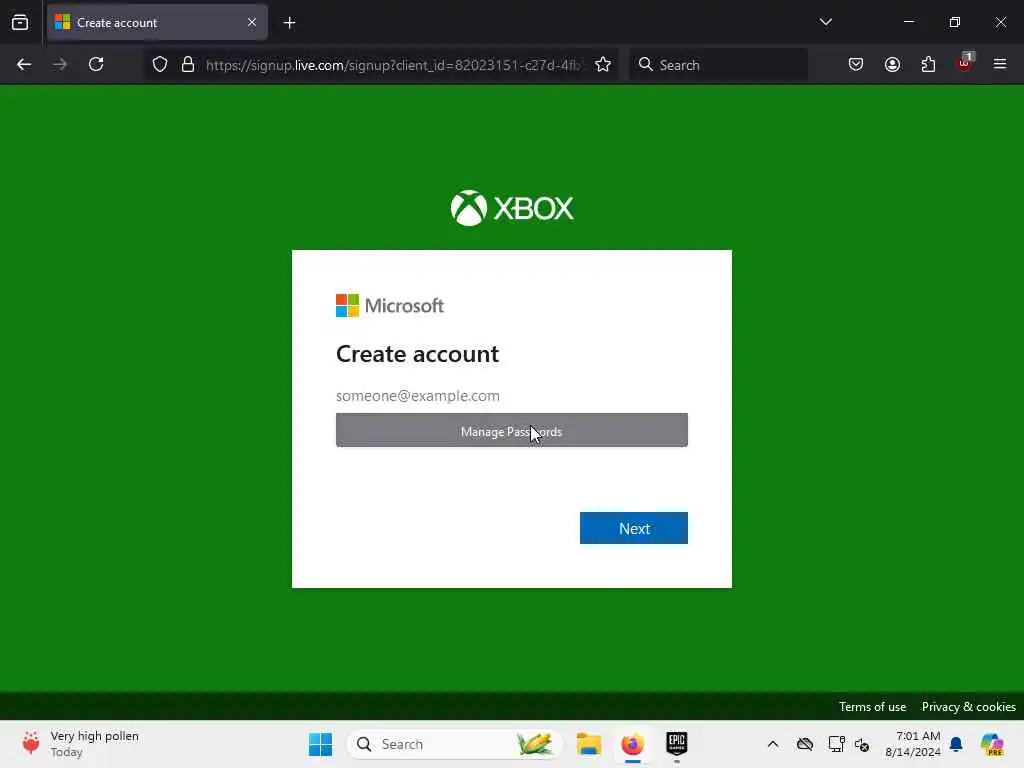The height and width of the screenshot is (768, 1024).
Task: Open the Copilot preview taskbar icon
Action: coord(992,744)
